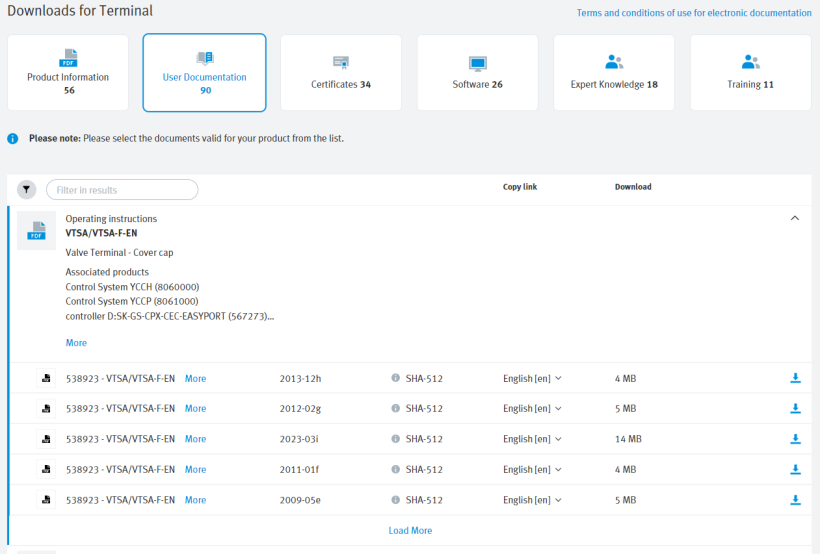Download the 2011-01f document version

click(x=795, y=469)
